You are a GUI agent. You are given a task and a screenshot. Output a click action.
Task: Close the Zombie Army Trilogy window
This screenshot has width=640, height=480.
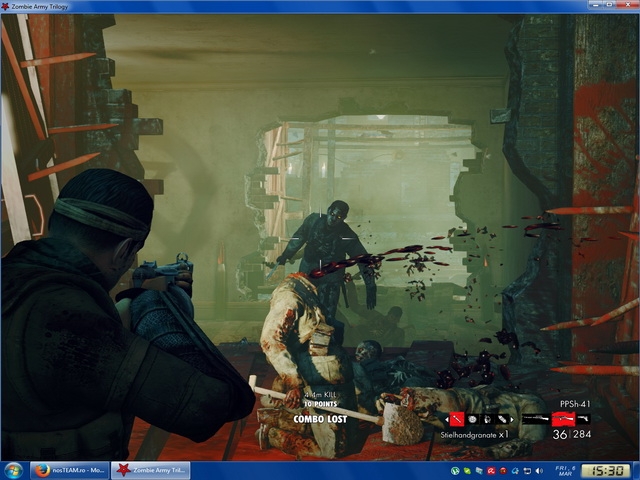(x=628, y=4)
